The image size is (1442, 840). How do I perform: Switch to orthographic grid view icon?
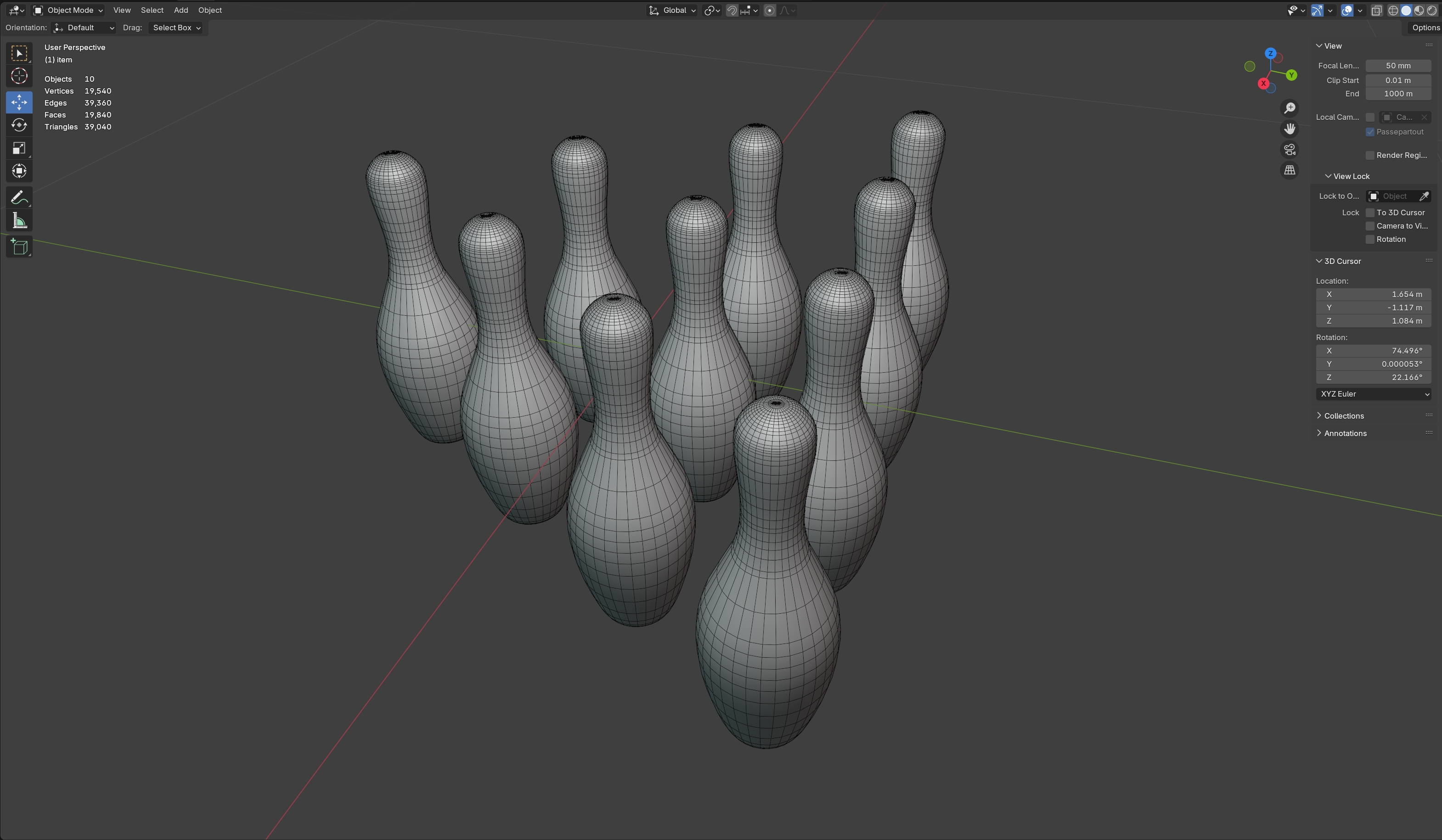1289,170
